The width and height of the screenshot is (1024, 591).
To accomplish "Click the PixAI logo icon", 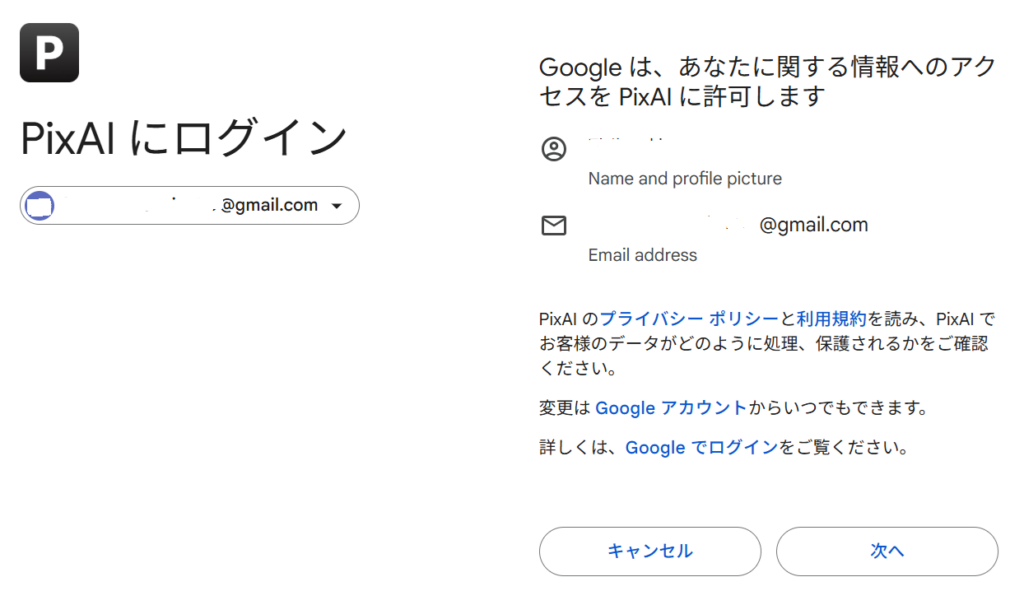I will (49, 52).
